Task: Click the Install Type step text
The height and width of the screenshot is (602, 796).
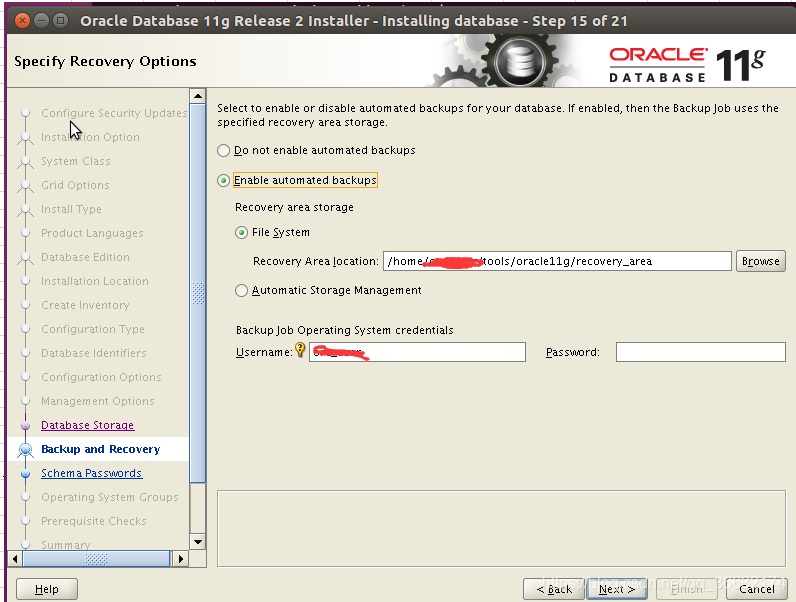Action: (71, 209)
